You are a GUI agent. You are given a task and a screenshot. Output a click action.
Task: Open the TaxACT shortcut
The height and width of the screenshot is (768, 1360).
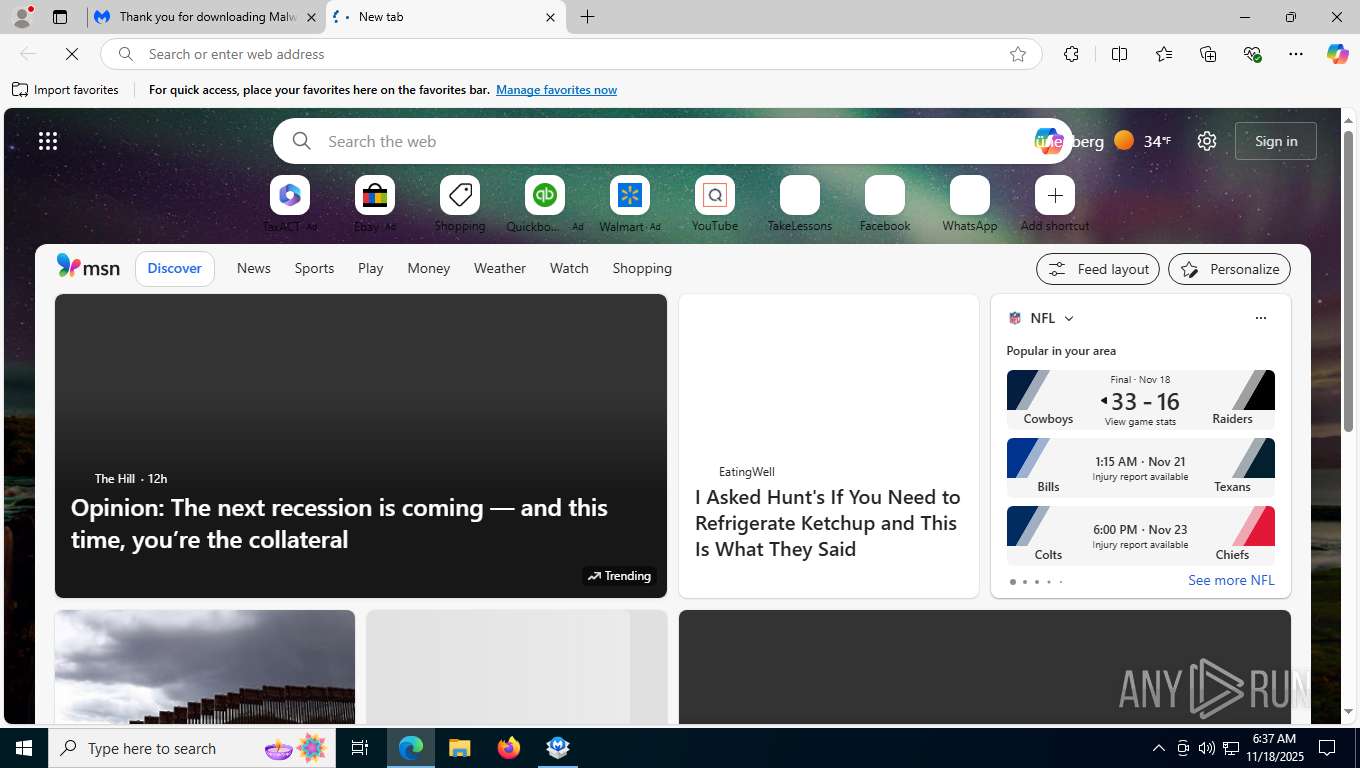tap(290, 204)
